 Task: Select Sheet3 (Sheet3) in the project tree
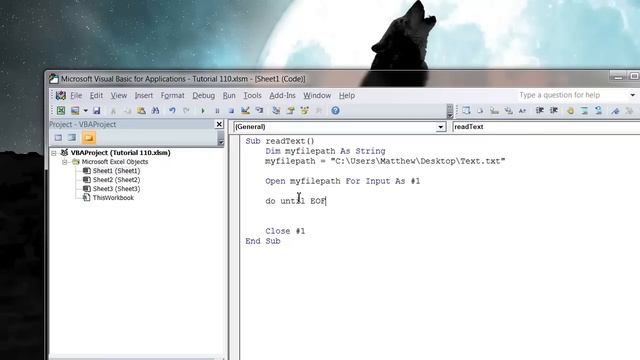(116, 189)
